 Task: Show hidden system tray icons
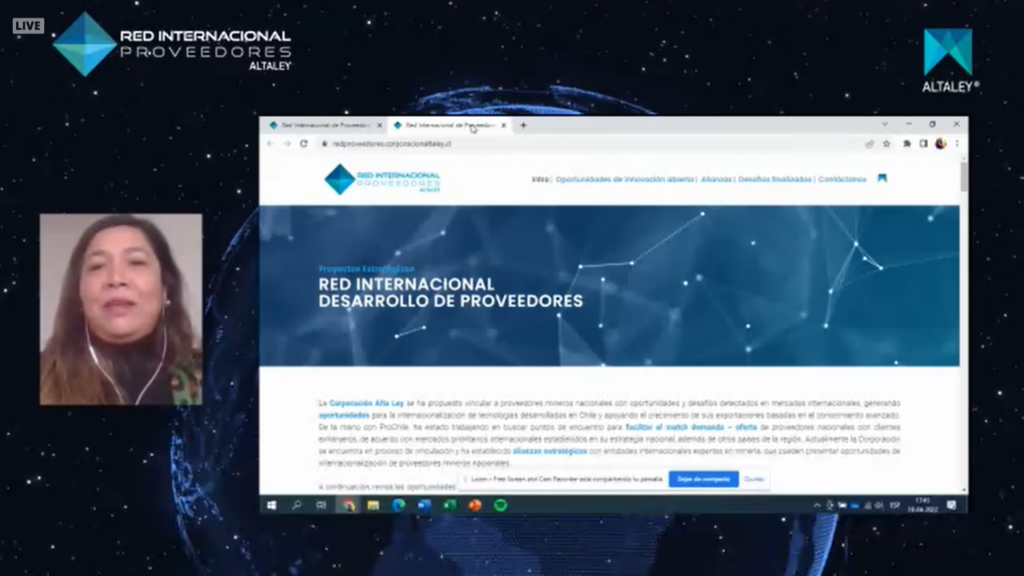coord(817,505)
